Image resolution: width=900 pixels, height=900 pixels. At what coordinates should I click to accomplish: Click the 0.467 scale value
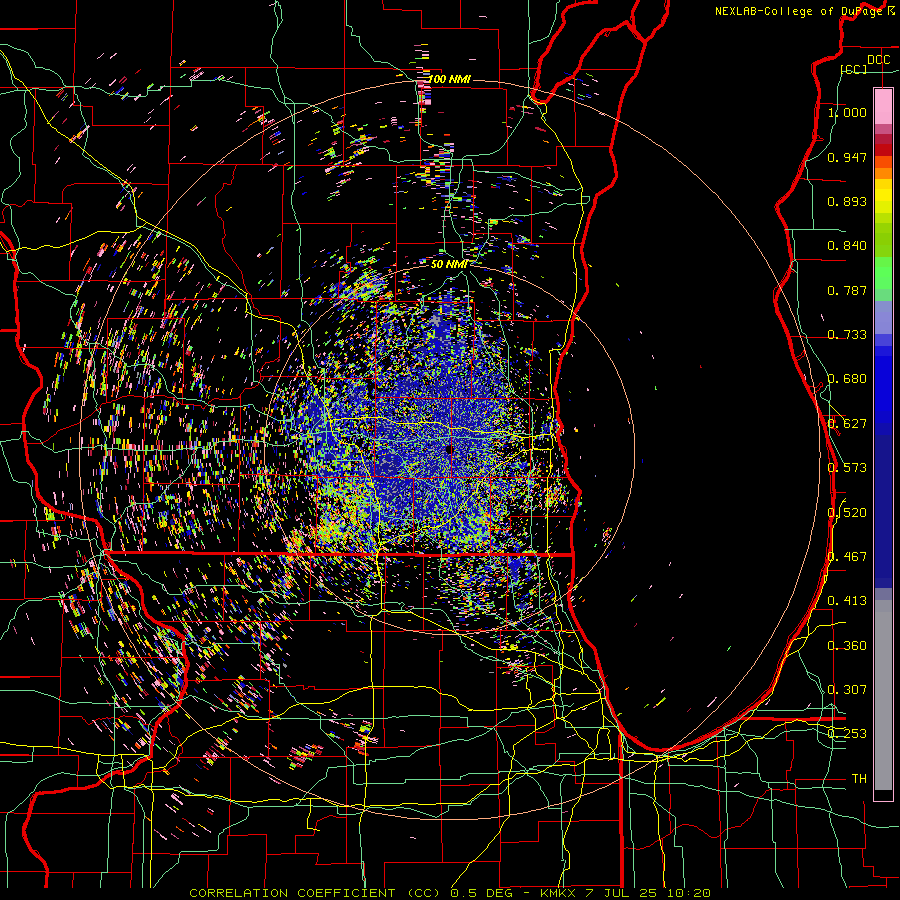[847, 556]
